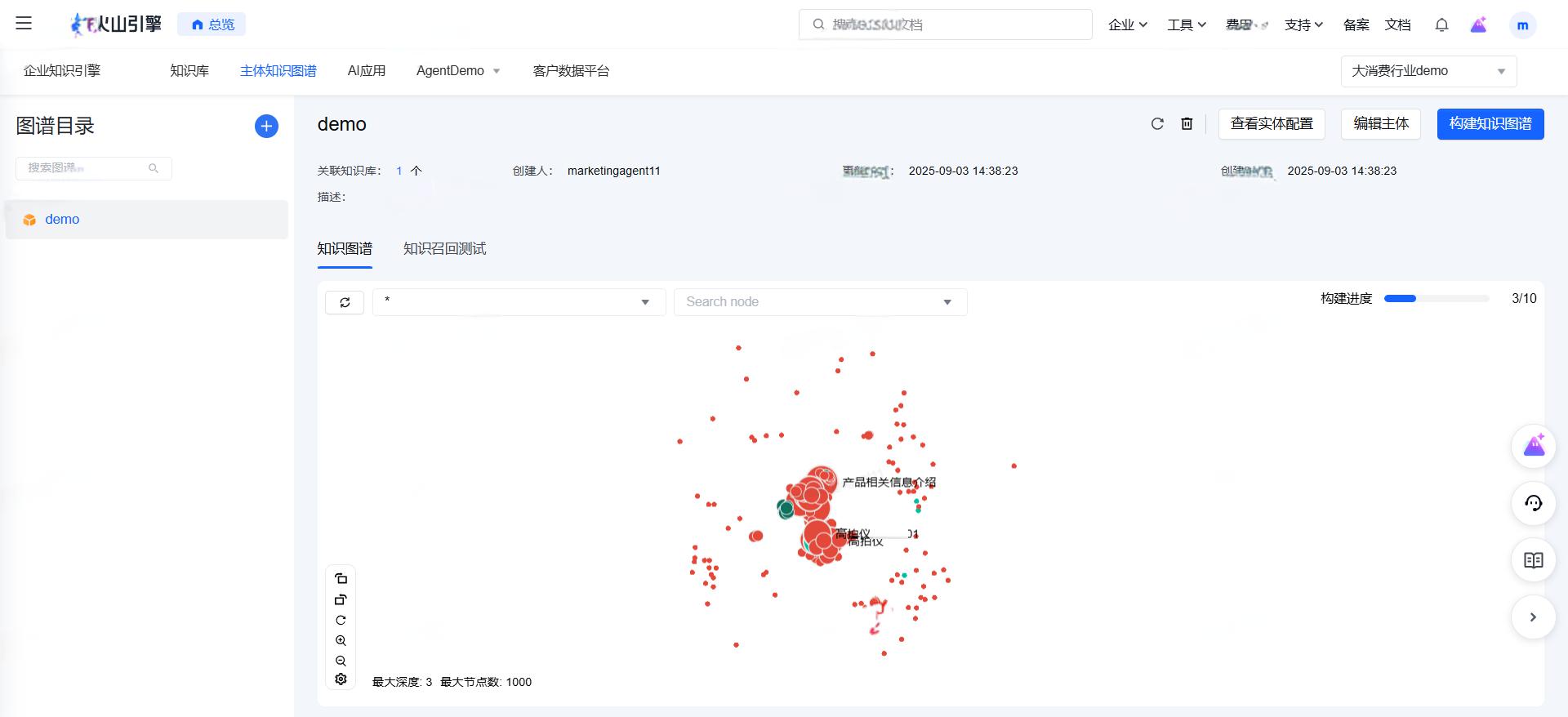Open the 文档 link

tap(1398, 24)
